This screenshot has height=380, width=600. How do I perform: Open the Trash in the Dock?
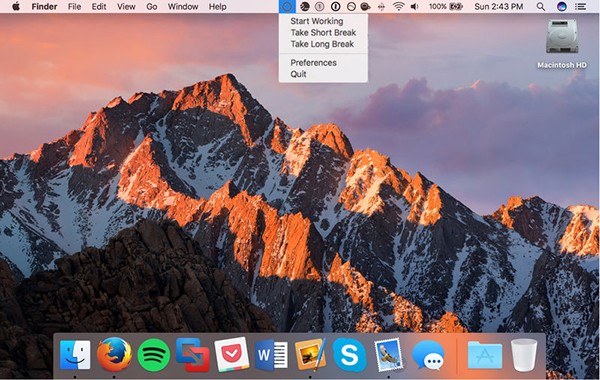tap(524, 355)
